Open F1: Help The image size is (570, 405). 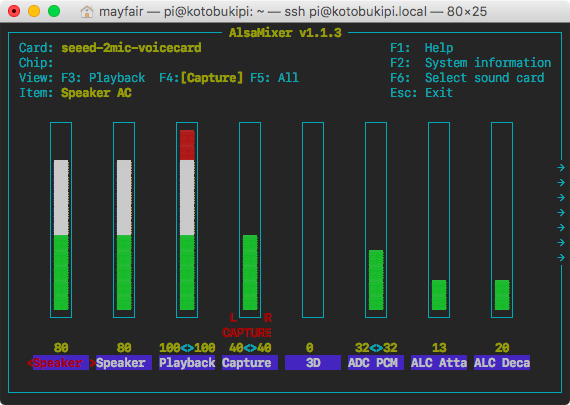click(422, 48)
